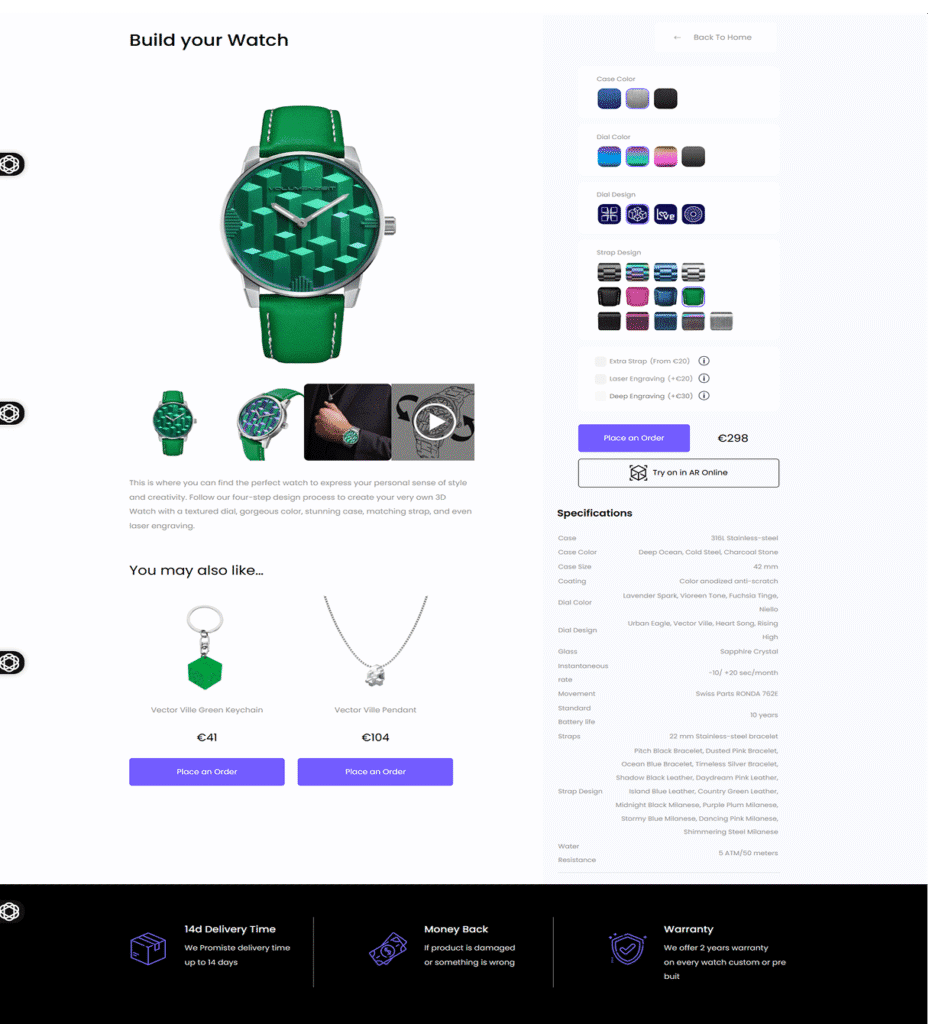The width and height of the screenshot is (932, 1024).
Task: Check the Deep Engraving option
Action: 600,396
